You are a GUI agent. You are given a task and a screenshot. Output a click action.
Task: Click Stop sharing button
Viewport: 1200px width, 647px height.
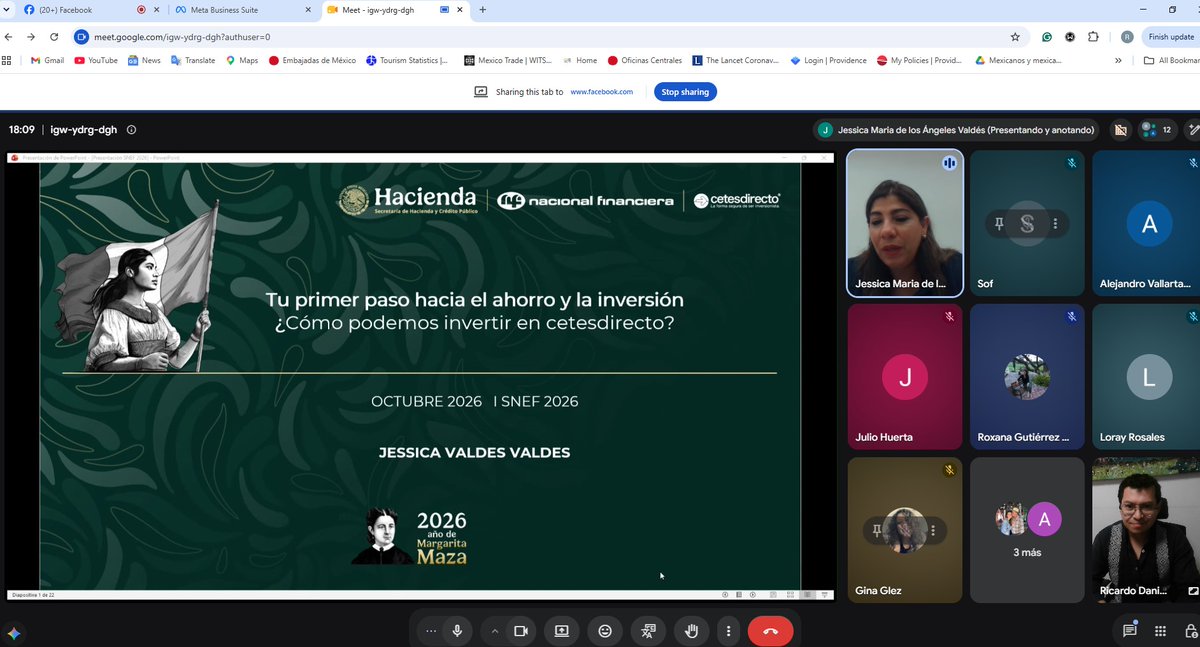point(685,92)
